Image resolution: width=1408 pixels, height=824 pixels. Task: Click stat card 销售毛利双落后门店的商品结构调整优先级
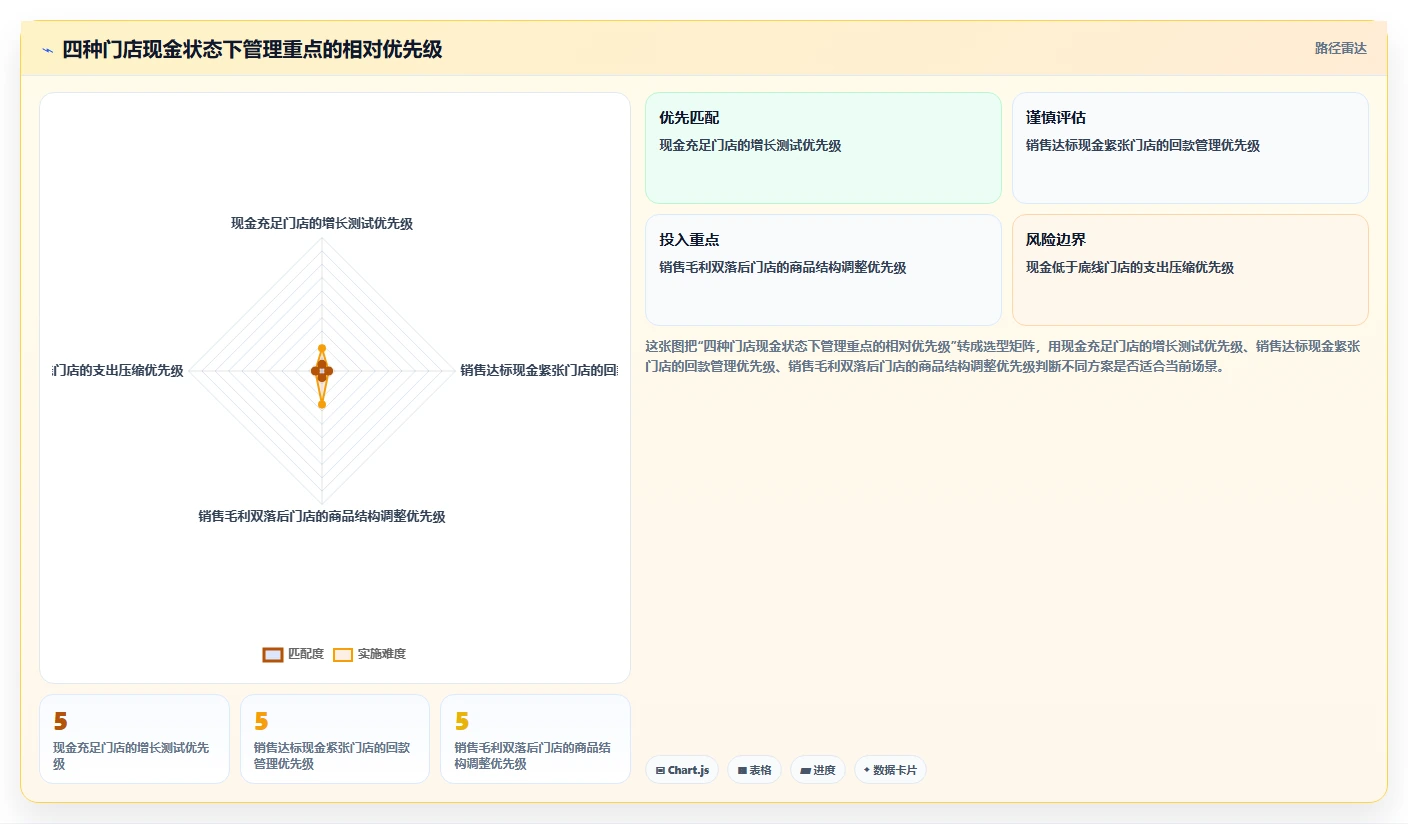(x=535, y=739)
